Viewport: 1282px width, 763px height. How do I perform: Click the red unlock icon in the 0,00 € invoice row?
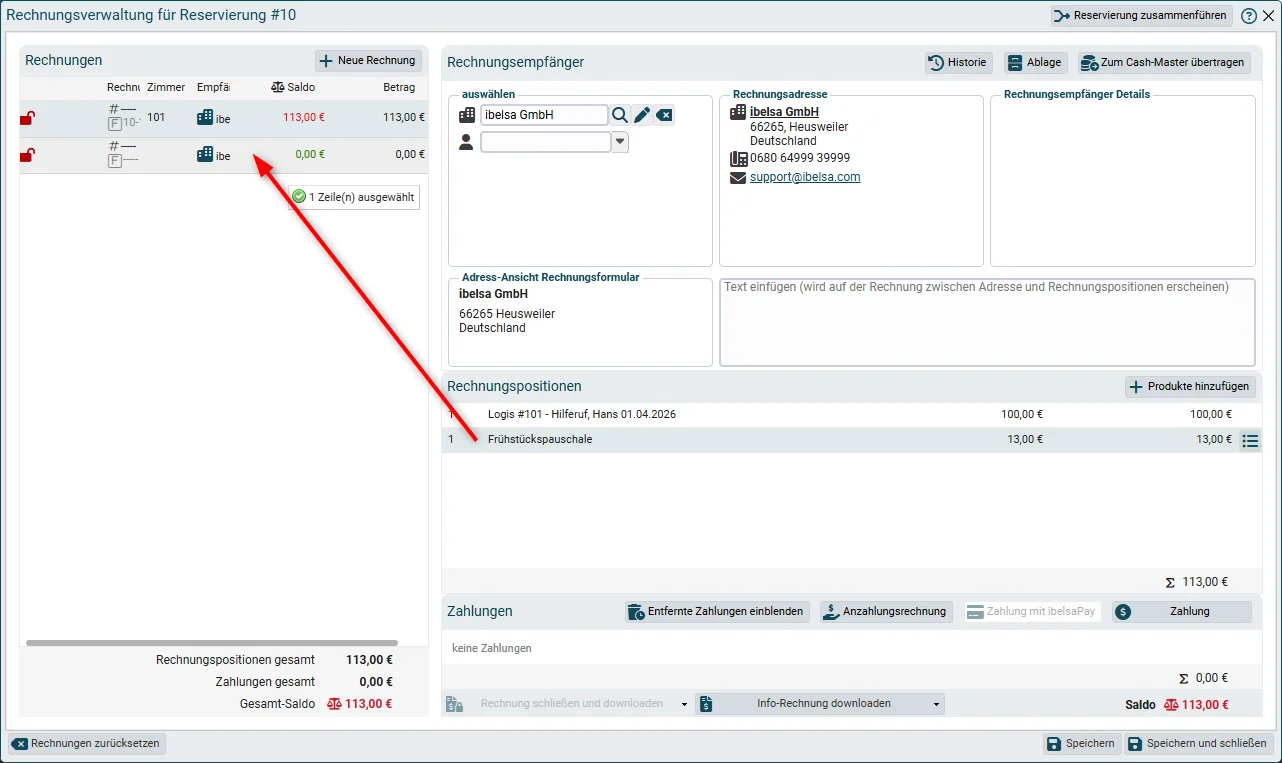(28, 155)
